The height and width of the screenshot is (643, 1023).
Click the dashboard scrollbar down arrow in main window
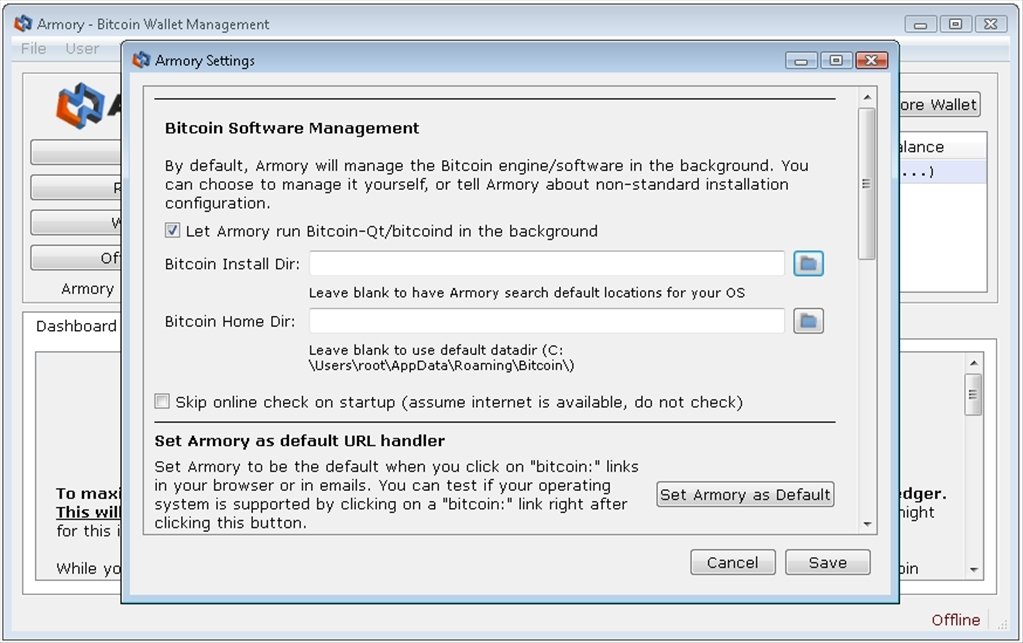pyautogui.click(x=973, y=569)
